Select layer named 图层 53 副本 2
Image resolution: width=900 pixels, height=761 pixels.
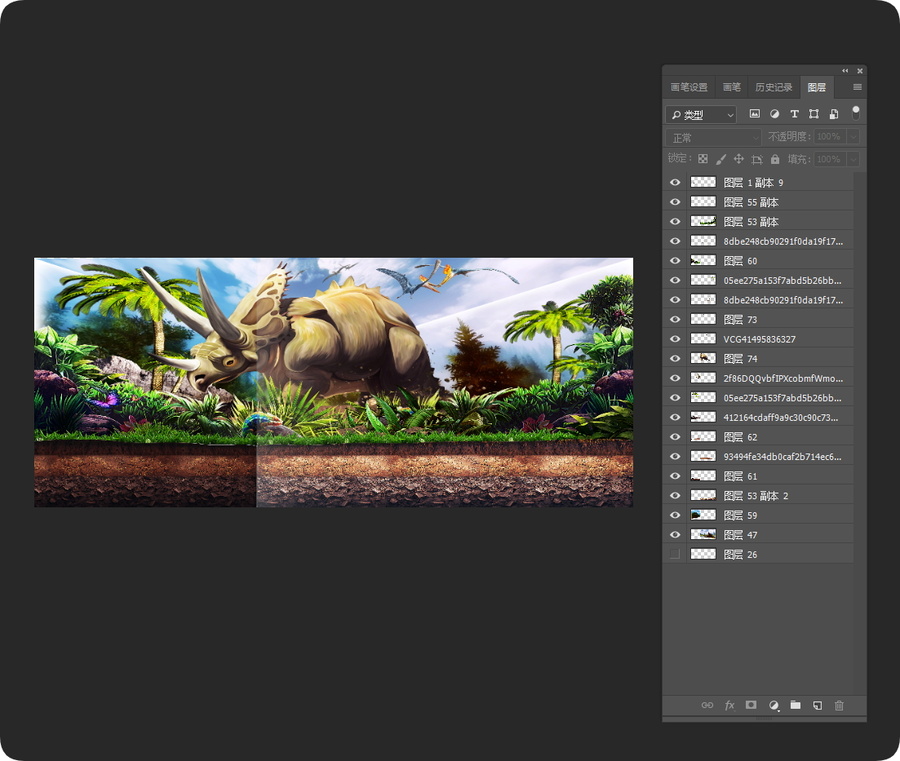[756, 496]
